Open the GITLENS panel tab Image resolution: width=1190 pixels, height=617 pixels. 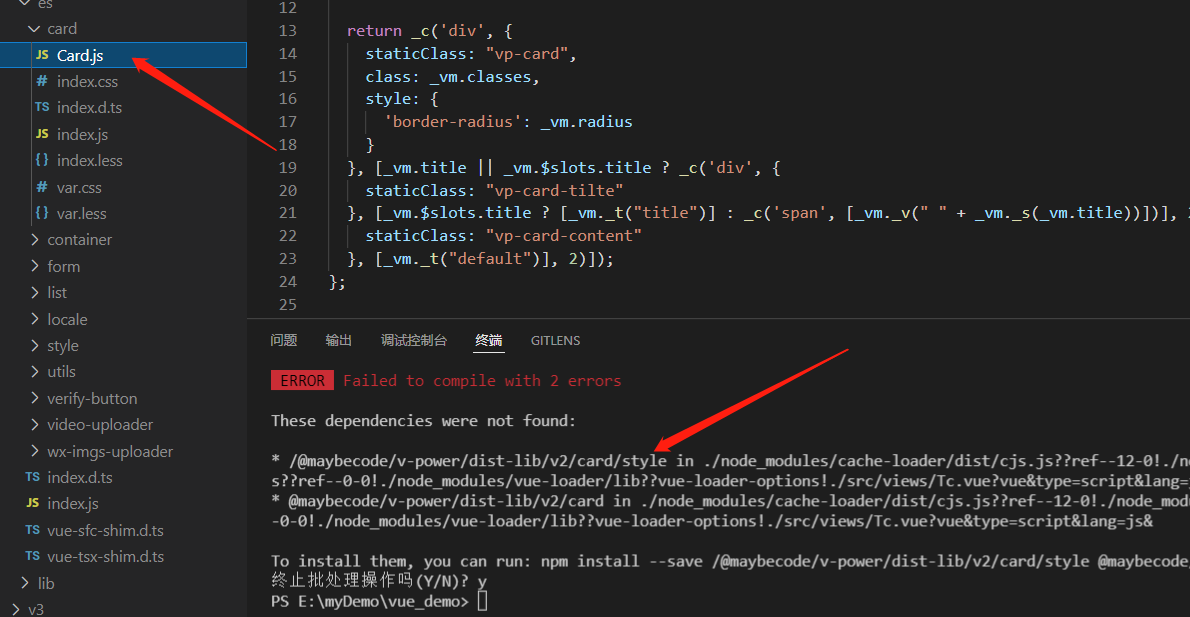(556, 341)
